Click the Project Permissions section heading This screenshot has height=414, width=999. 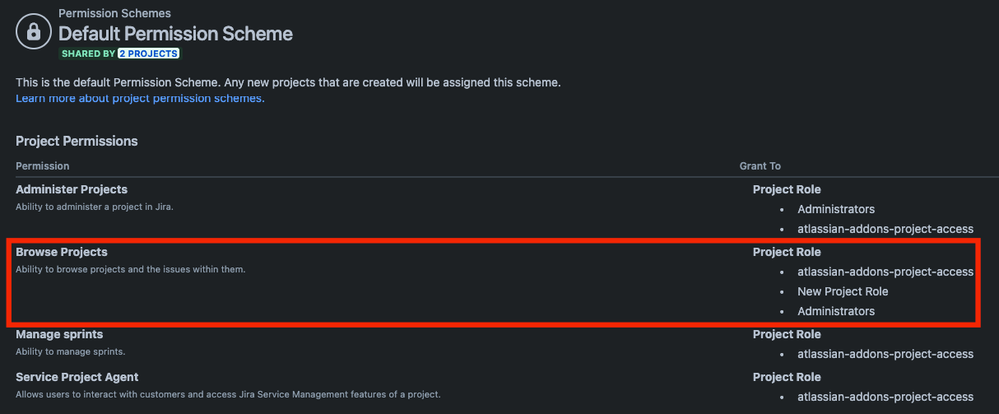76,141
